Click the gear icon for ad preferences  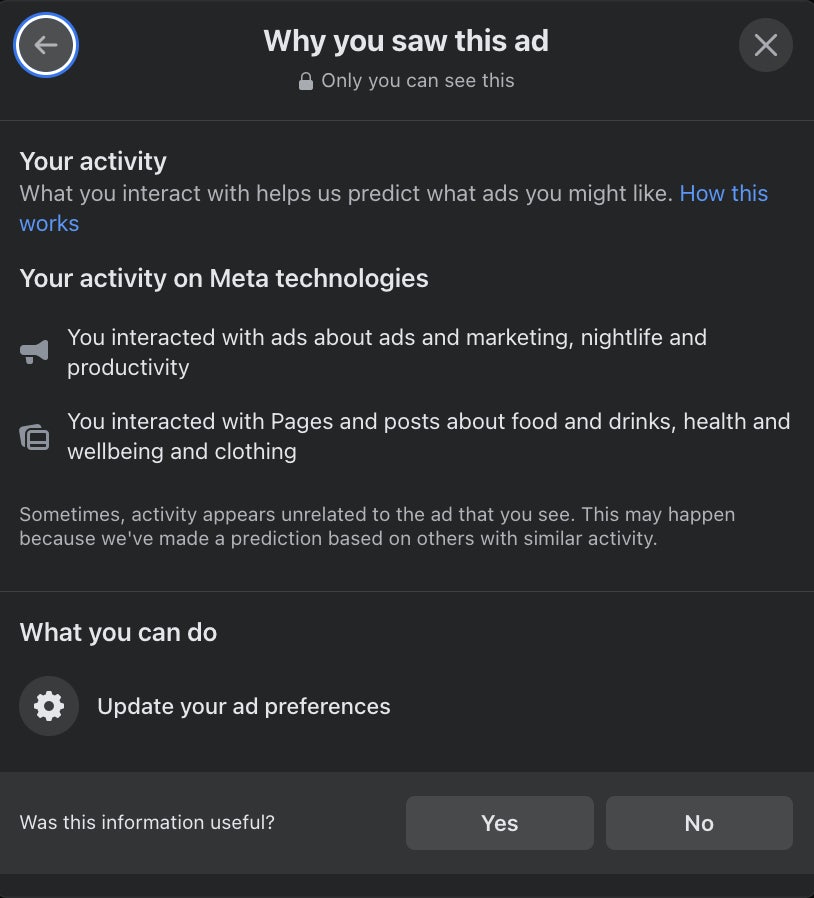pyautogui.click(x=48, y=706)
